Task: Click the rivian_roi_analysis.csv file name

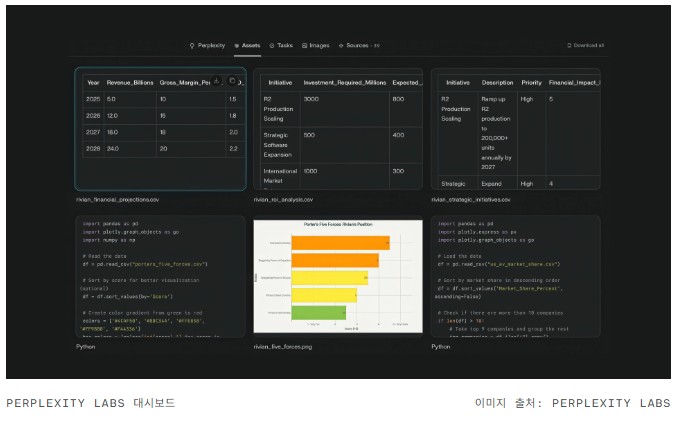Action: (283, 200)
